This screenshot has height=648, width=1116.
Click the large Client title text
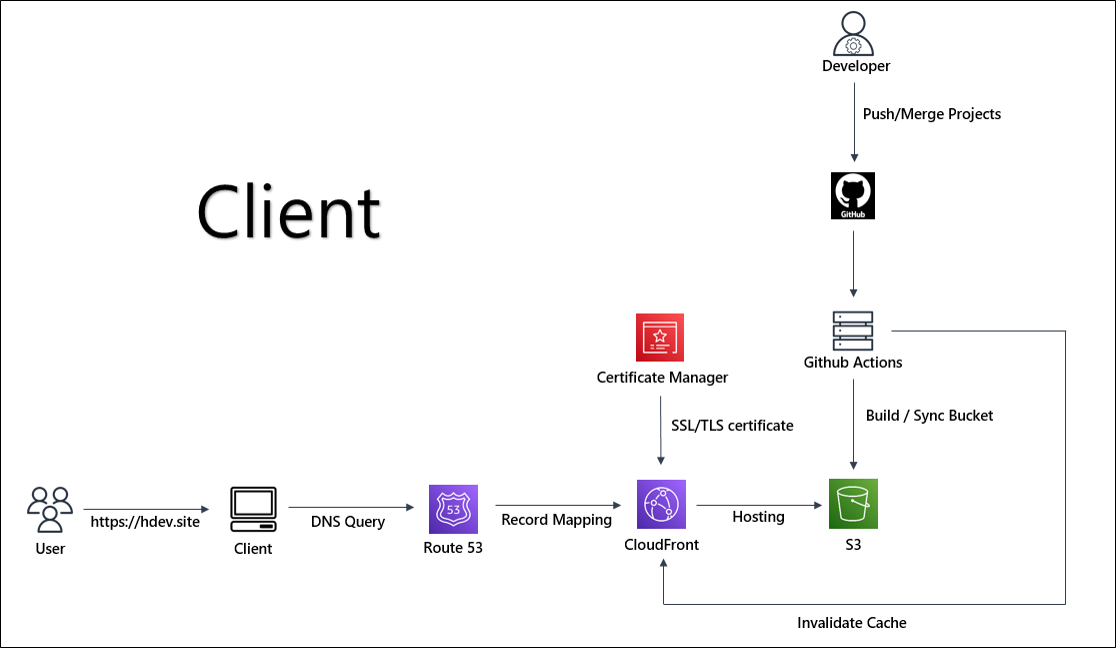tap(289, 212)
